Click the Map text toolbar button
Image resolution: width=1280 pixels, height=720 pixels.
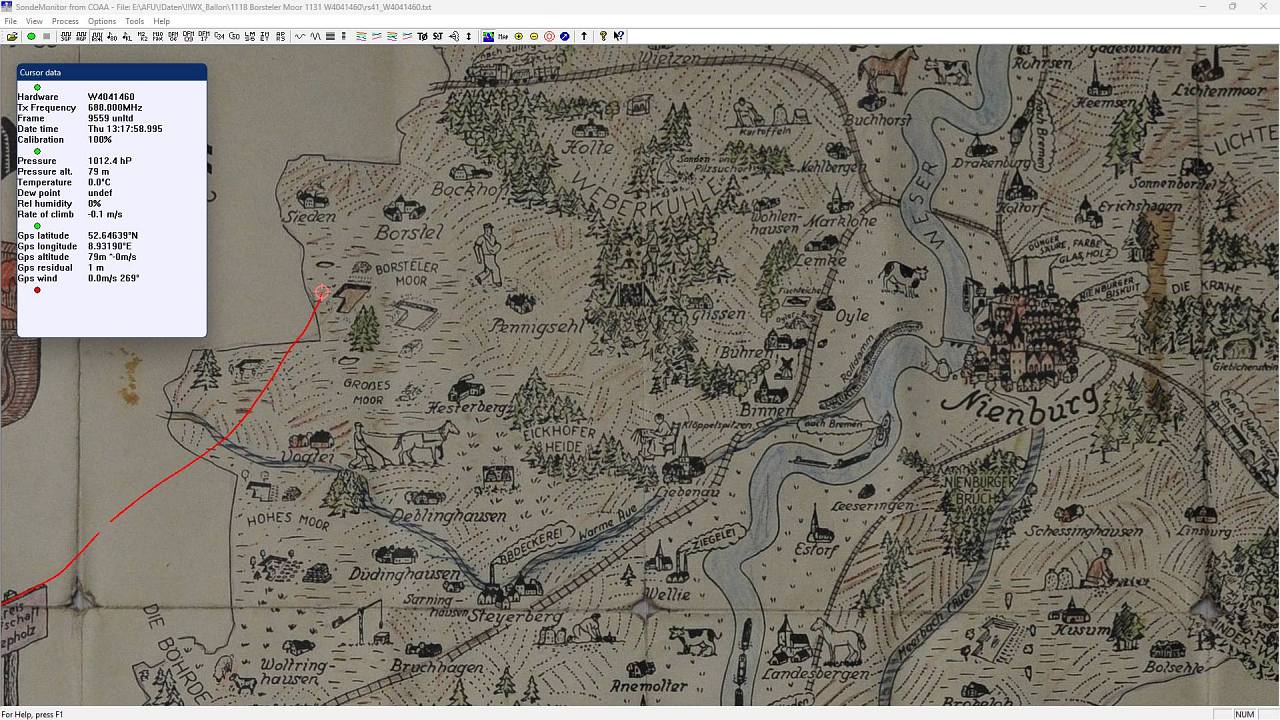(503, 36)
